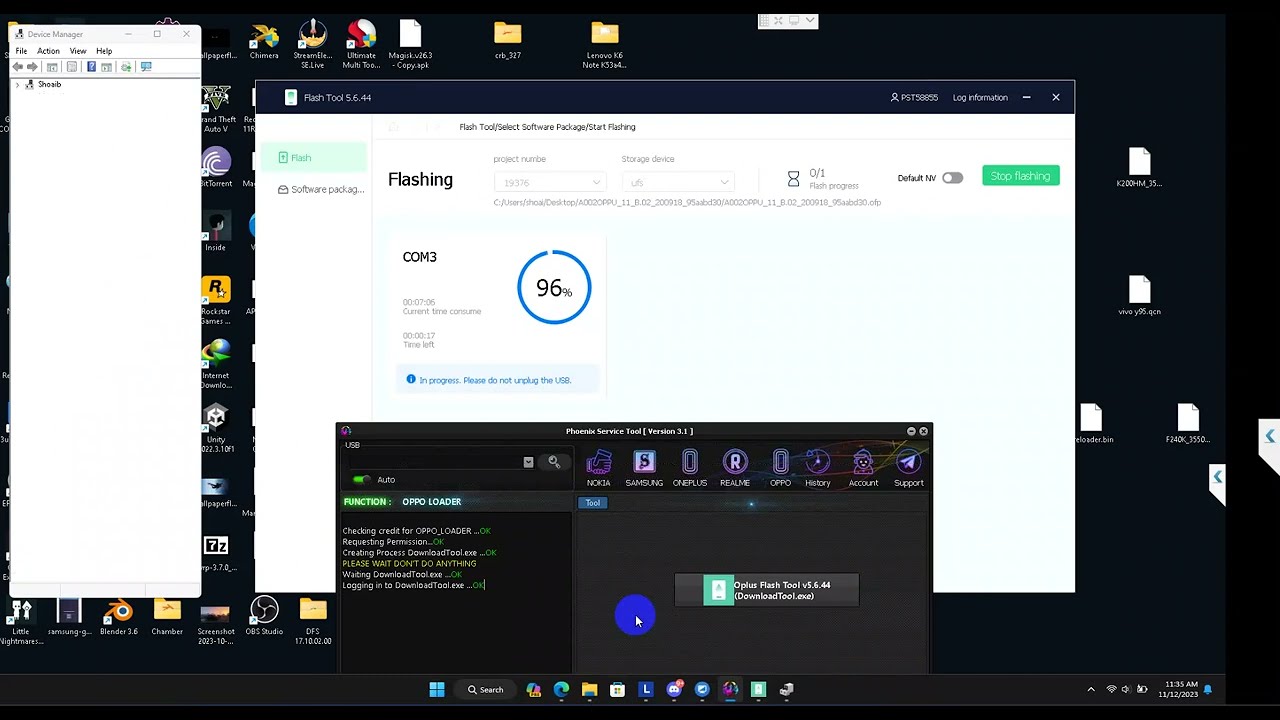Open the USB port dropdown
1280x720 pixels.
pos(528,462)
